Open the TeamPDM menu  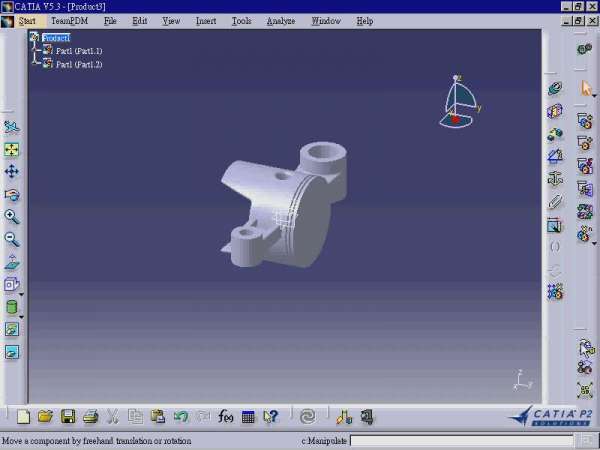point(70,21)
